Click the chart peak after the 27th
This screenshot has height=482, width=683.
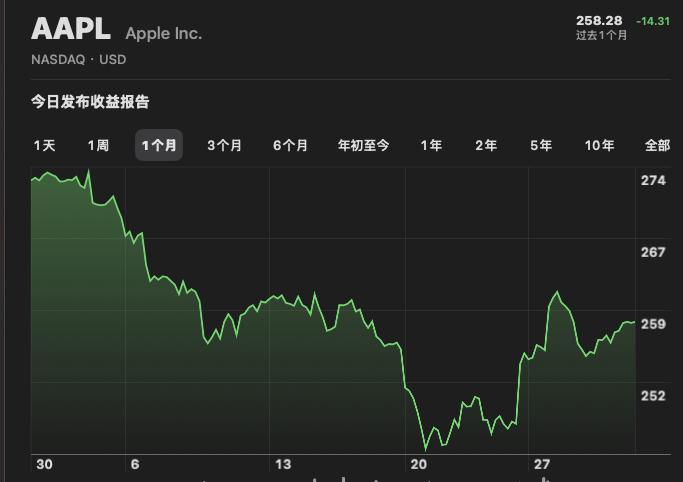pos(557,293)
